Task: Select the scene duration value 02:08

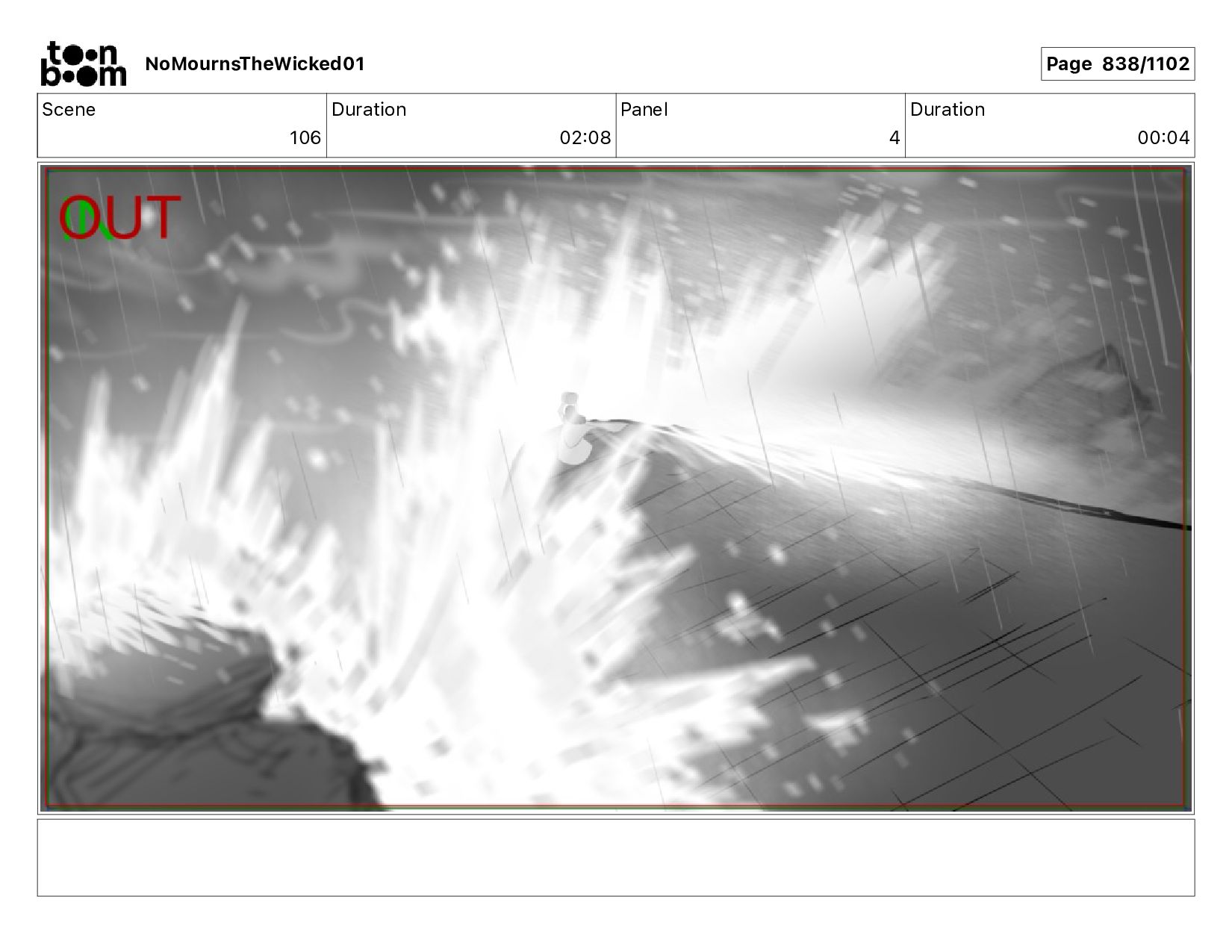Action: coord(585,137)
